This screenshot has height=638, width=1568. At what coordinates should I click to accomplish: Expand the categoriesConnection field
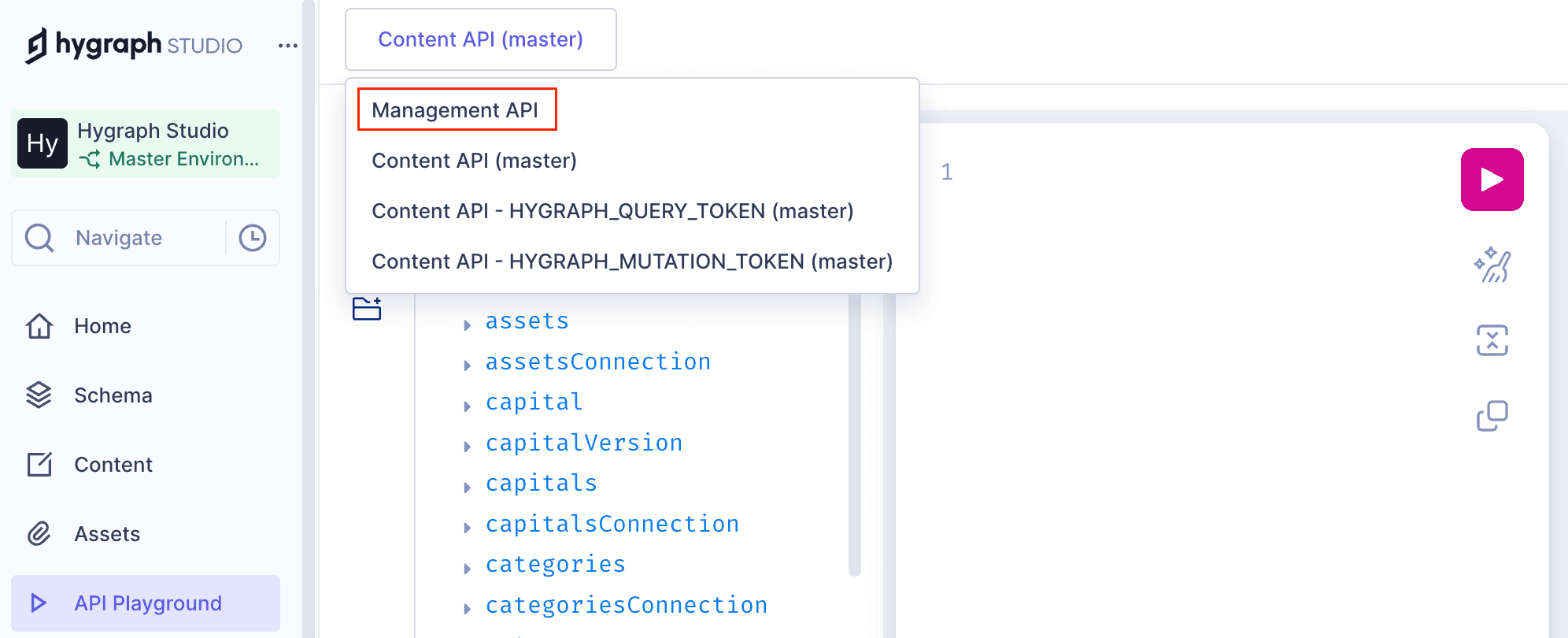point(467,608)
